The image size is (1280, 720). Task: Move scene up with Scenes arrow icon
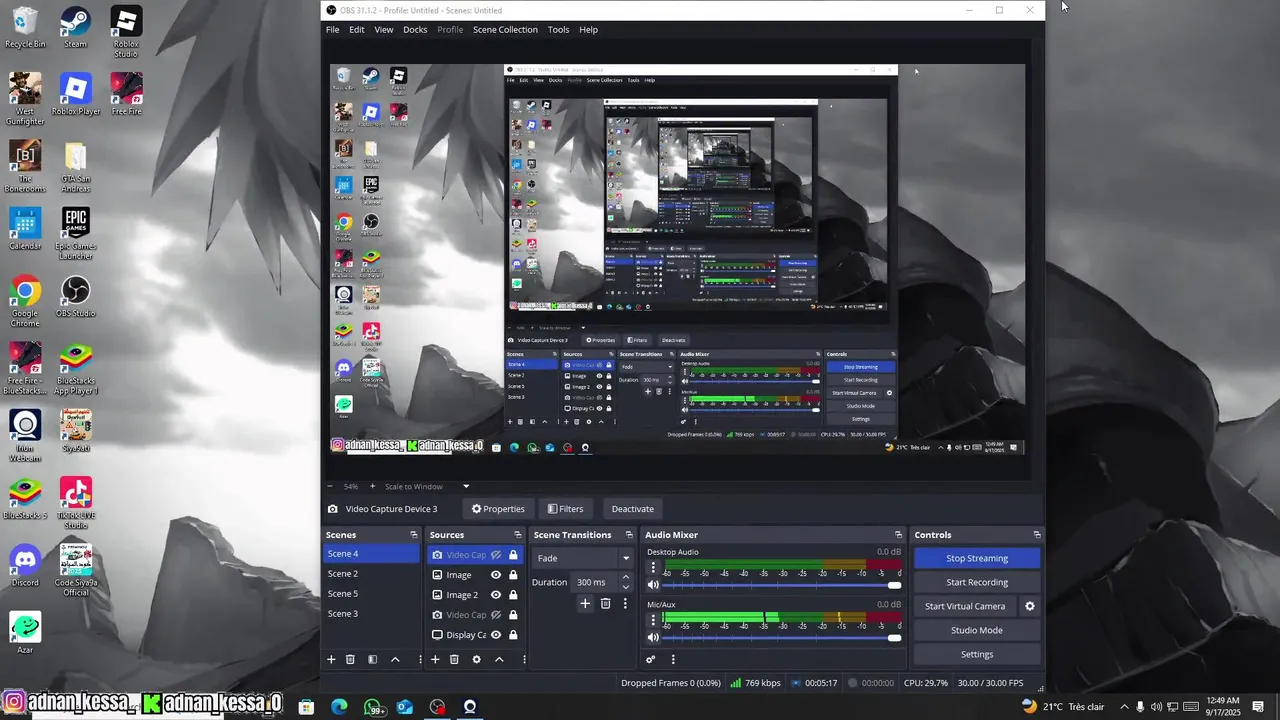[x=395, y=659]
